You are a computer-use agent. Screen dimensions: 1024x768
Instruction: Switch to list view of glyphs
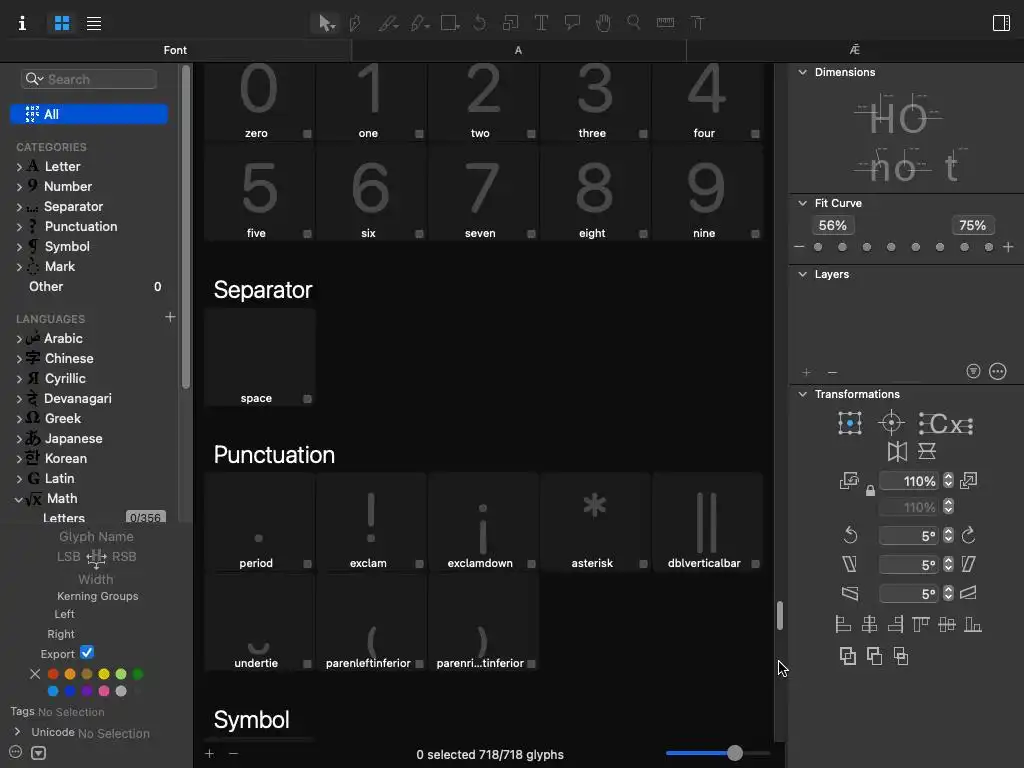[94, 24]
